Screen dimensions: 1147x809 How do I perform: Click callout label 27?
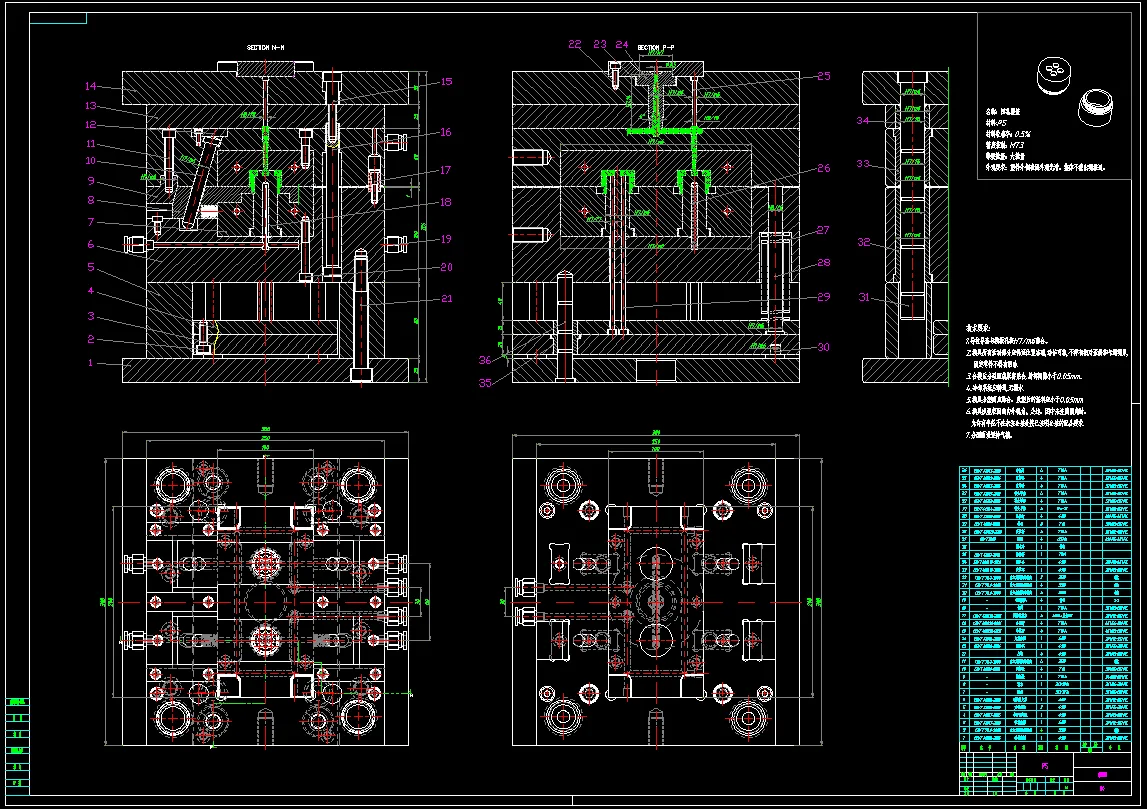click(x=823, y=230)
